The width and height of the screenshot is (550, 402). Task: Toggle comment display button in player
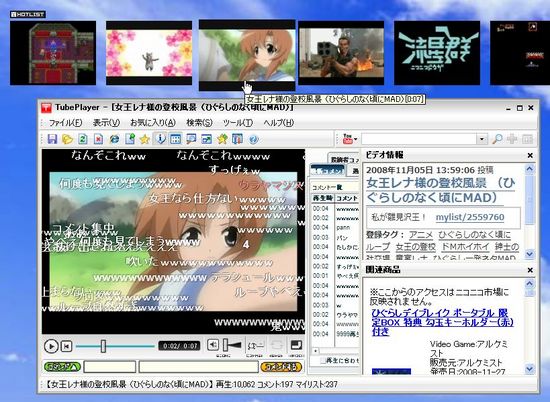pos(255,346)
